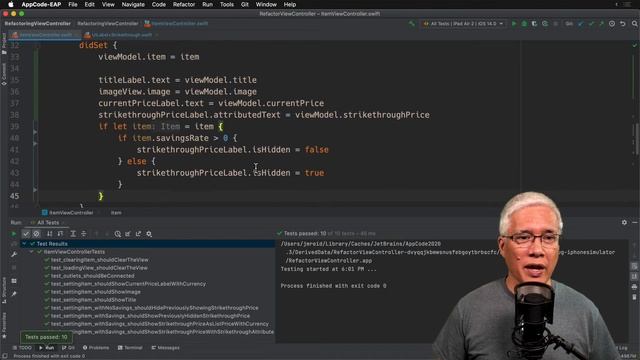Collapse the Test Results tree node
This screenshot has width=640, height=360.
24,244
